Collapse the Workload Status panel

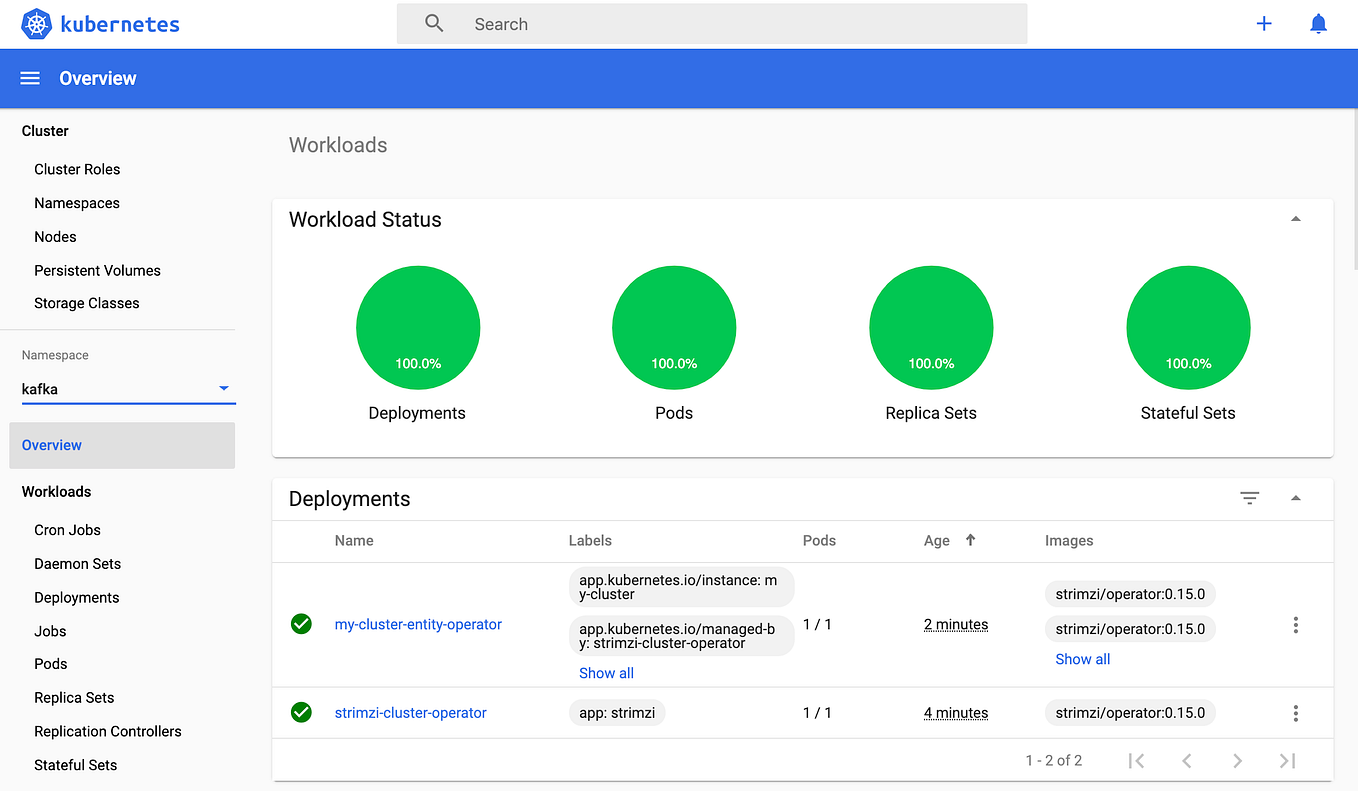coord(1295,217)
